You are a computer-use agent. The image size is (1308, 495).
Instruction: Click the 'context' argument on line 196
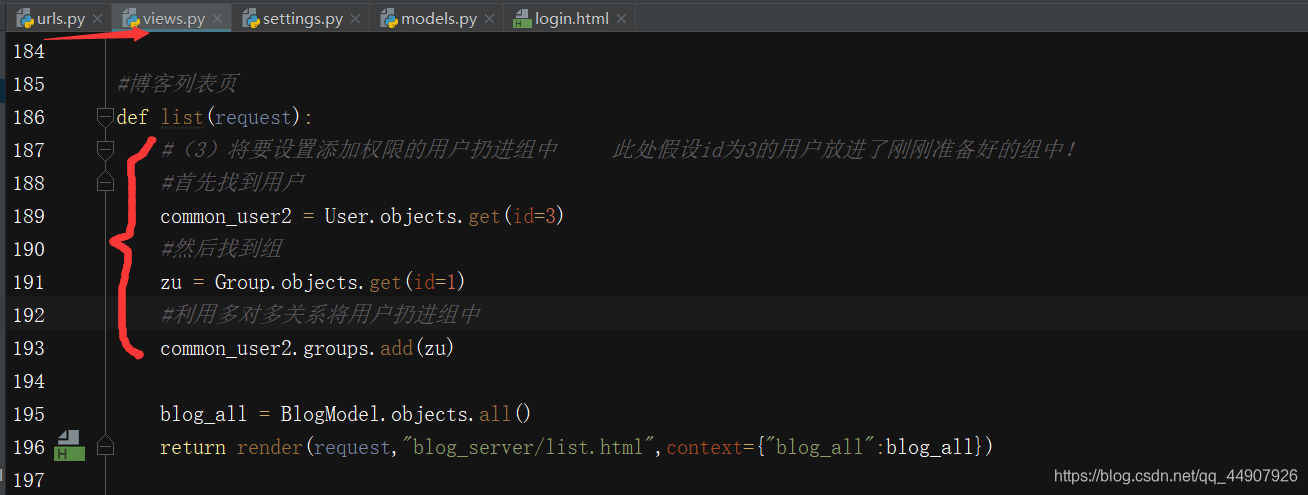[x=705, y=447]
